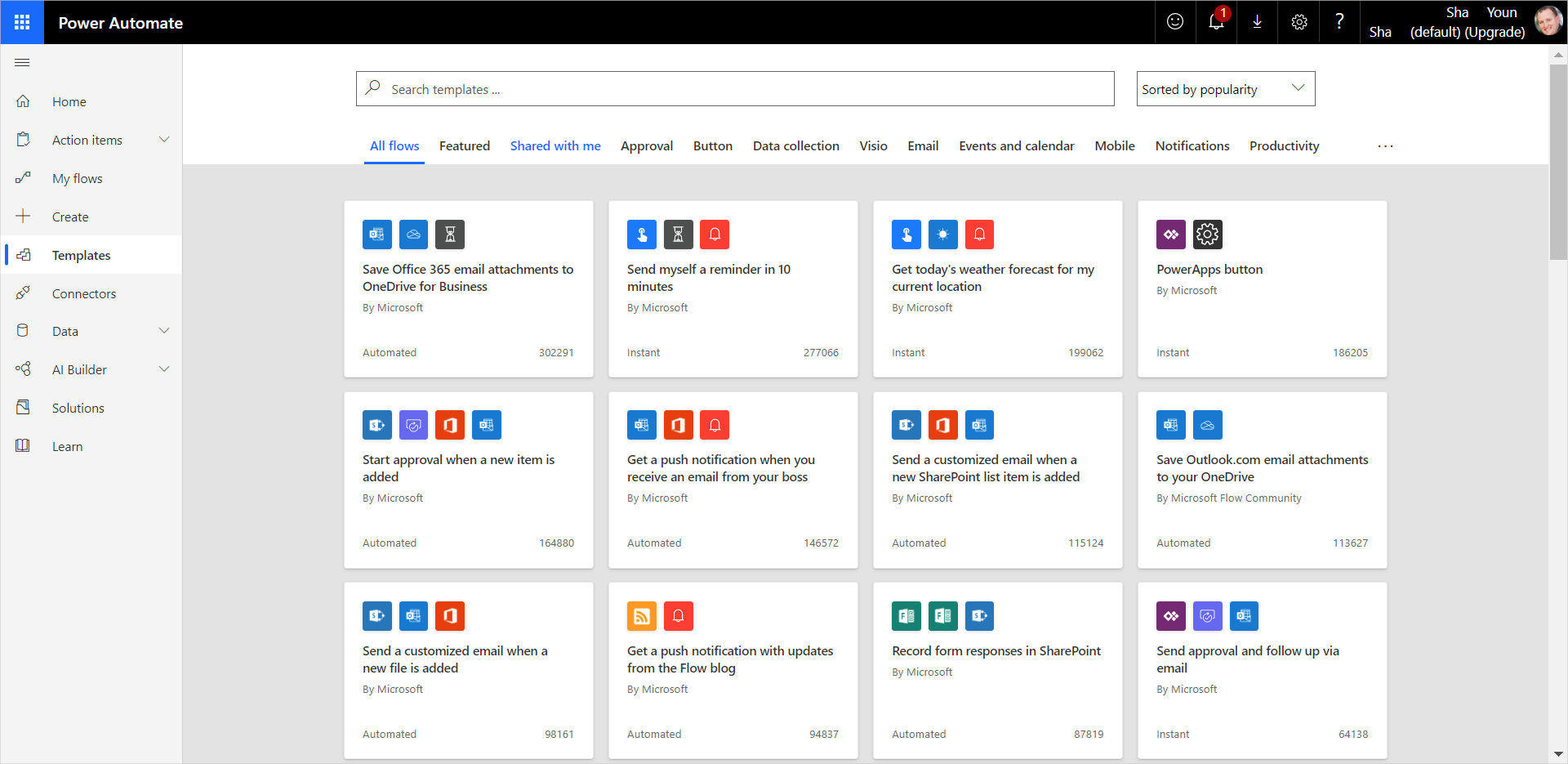Switch to the Visio tab
This screenshot has width=1568, height=764.
(873, 145)
